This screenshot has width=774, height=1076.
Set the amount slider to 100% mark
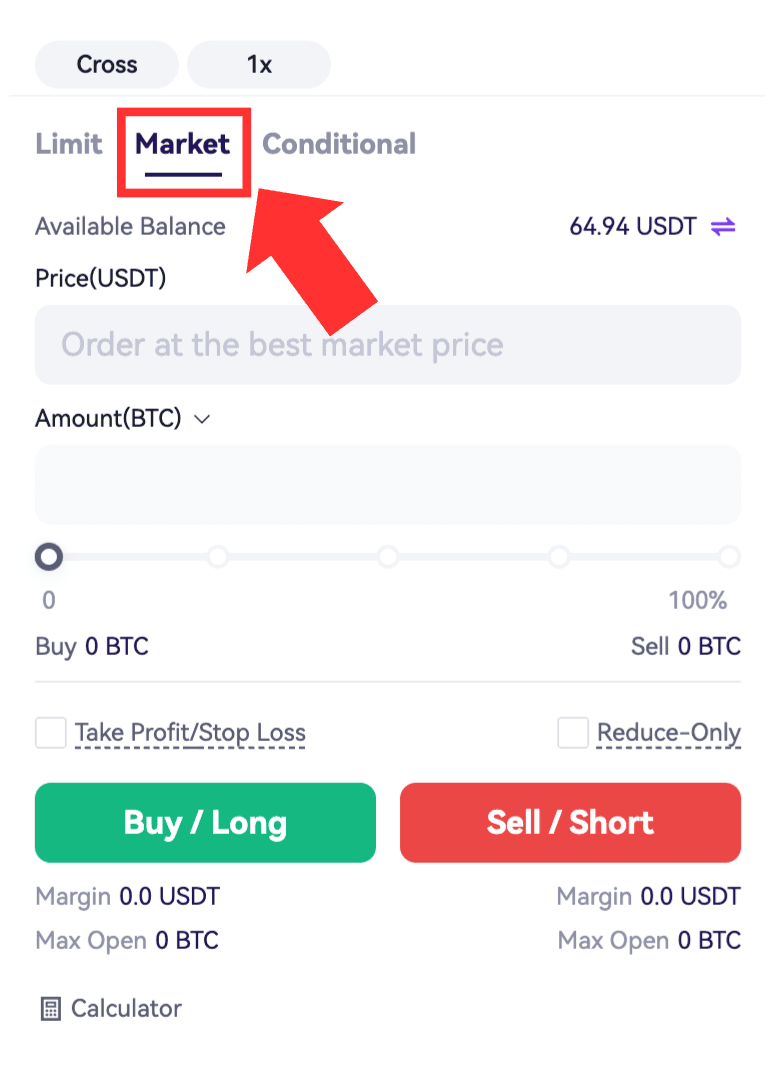point(729,557)
